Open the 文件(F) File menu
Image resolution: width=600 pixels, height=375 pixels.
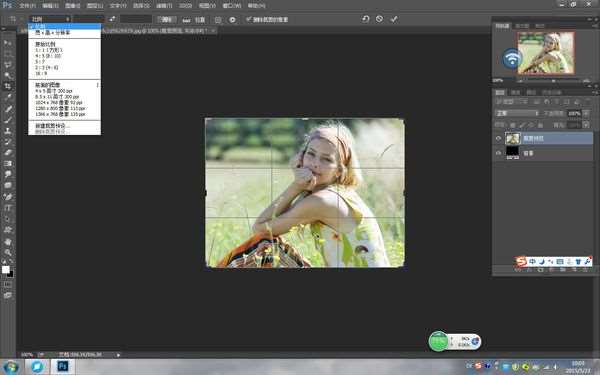pos(27,6)
